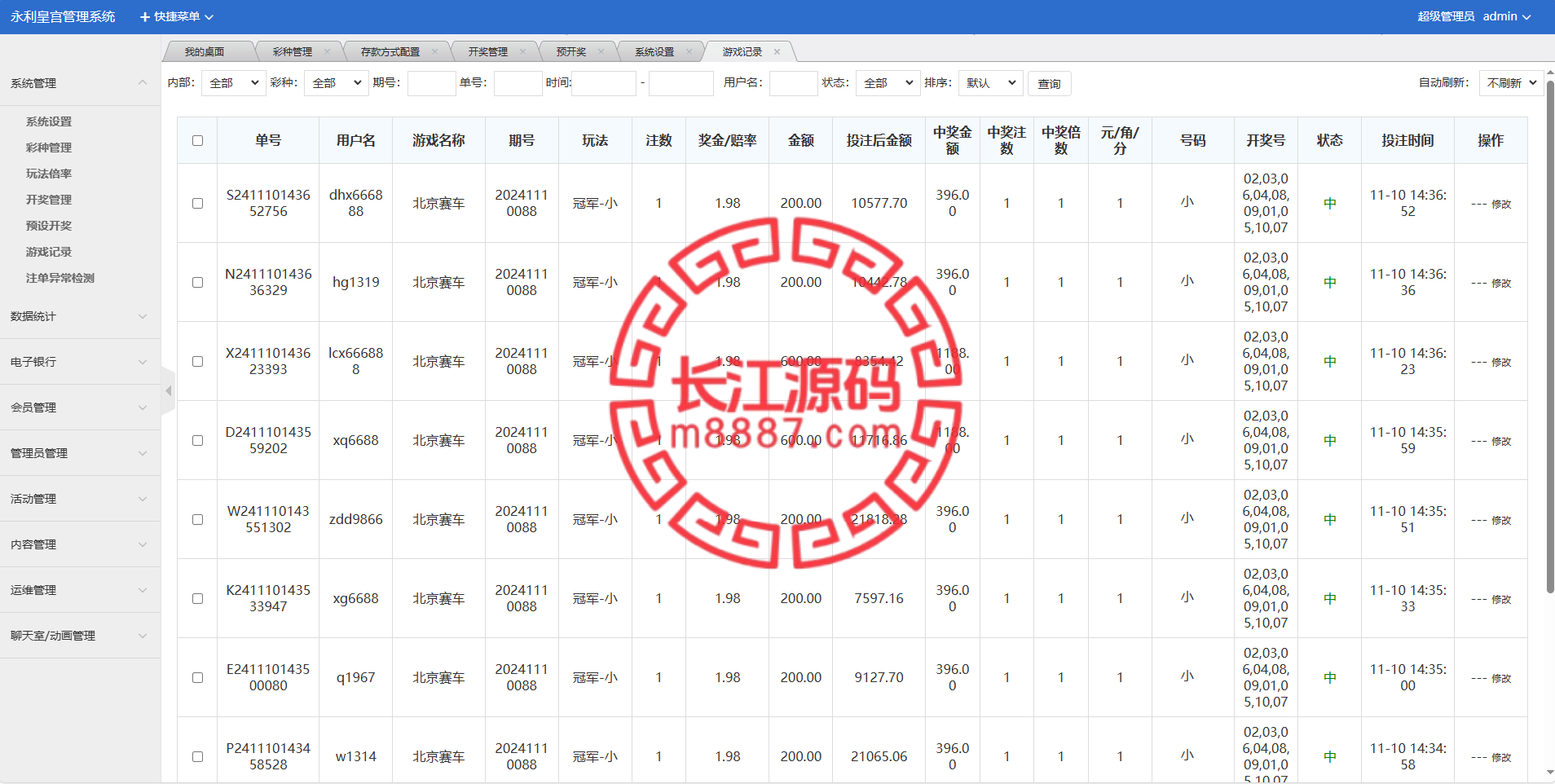Open the 自动刷新 dropdown
The image size is (1555, 784).
(x=1512, y=83)
